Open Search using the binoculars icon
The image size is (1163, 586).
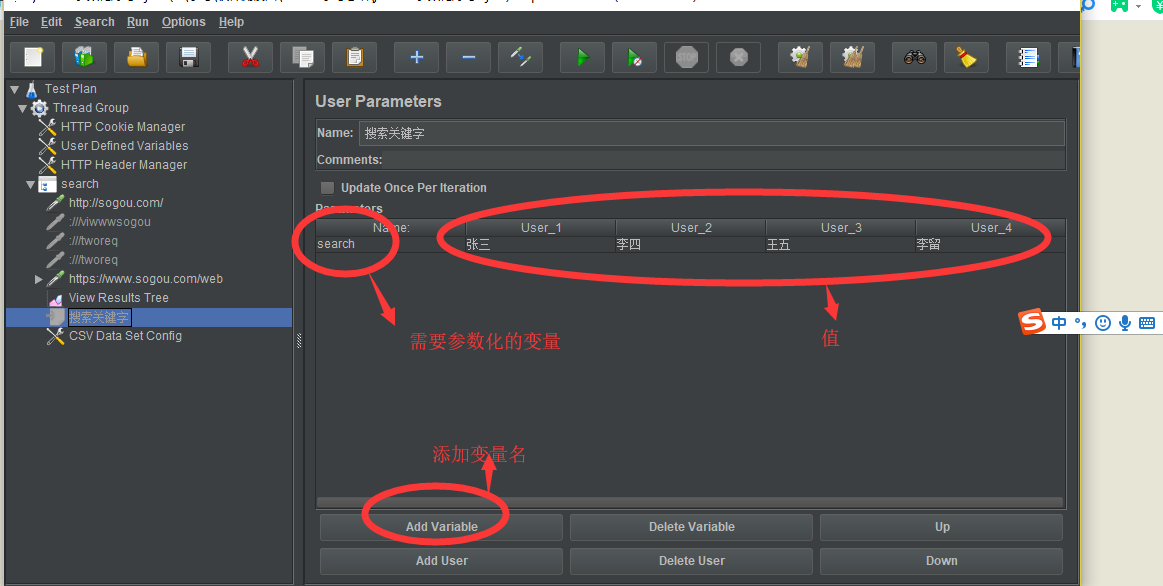click(x=914, y=57)
